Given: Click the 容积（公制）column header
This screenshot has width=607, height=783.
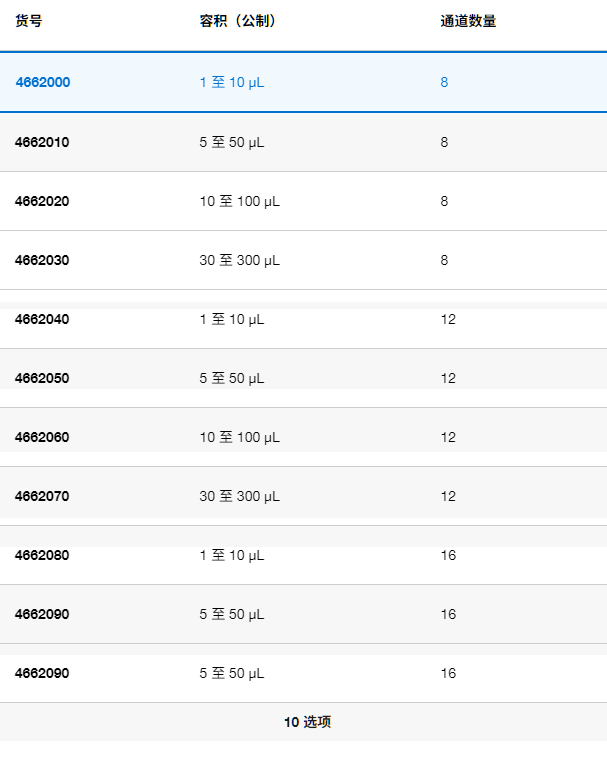Looking at the screenshot, I should [238, 21].
